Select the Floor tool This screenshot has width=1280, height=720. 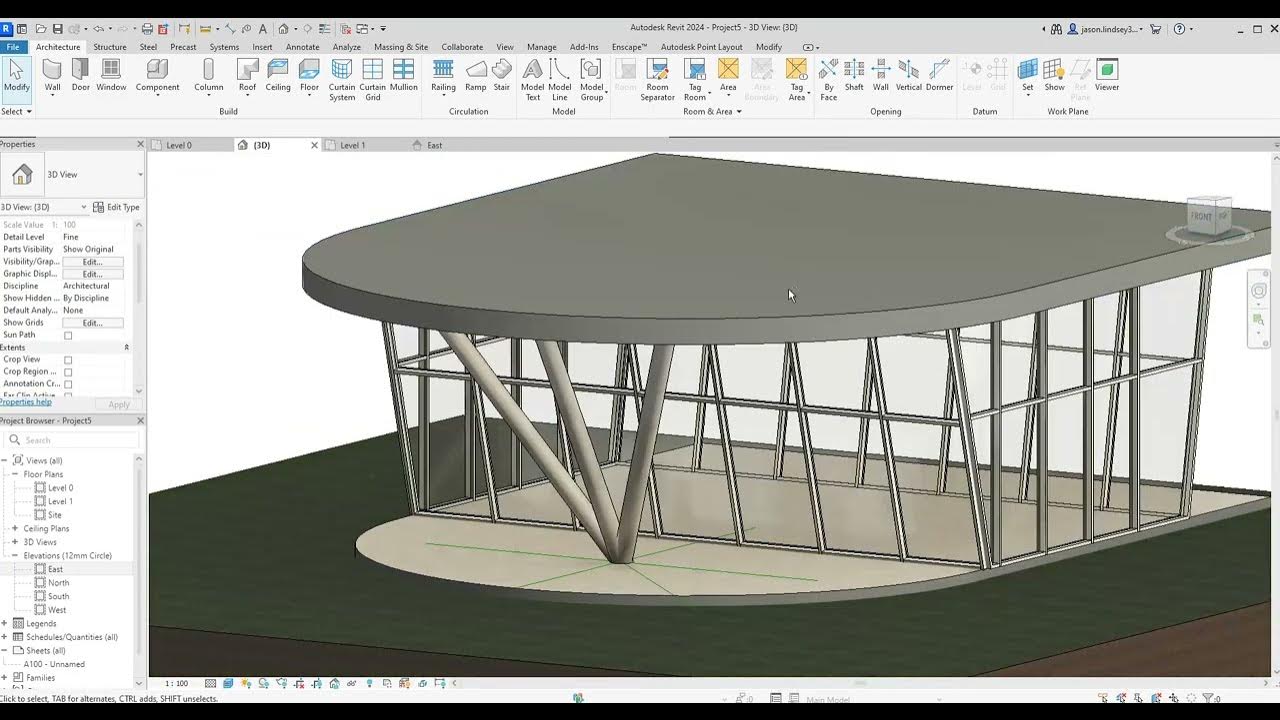pyautogui.click(x=309, y=75)
